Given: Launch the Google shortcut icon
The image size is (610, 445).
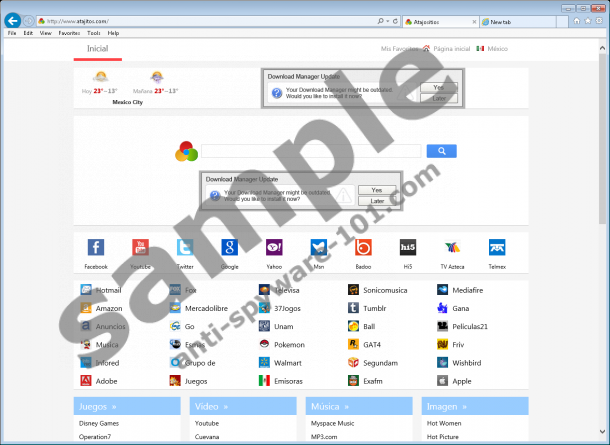Looking at the screenshot, I should (x=229, y=248).
